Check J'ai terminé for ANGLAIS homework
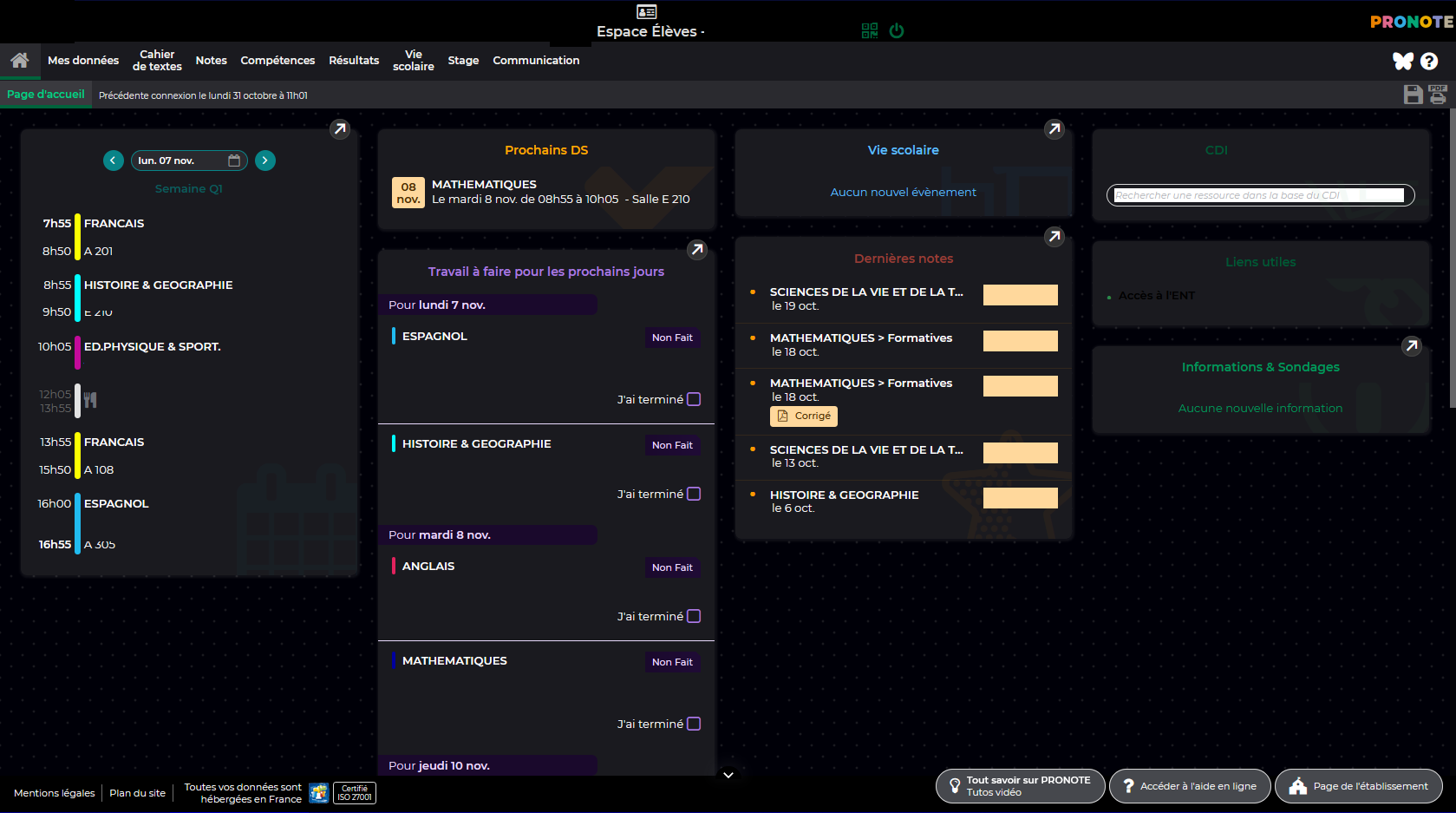This screenshot has width=1456, height=813. [694, 617]
